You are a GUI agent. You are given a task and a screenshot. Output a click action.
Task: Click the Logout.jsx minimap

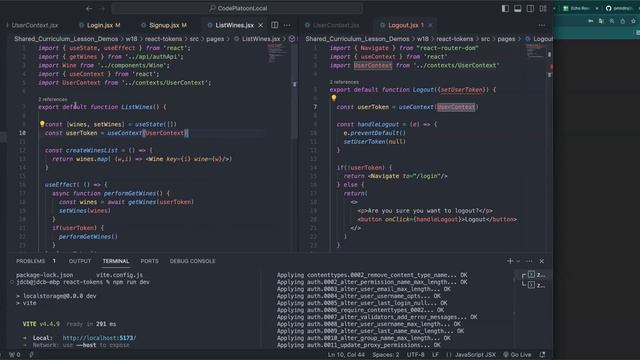point(536,51)
